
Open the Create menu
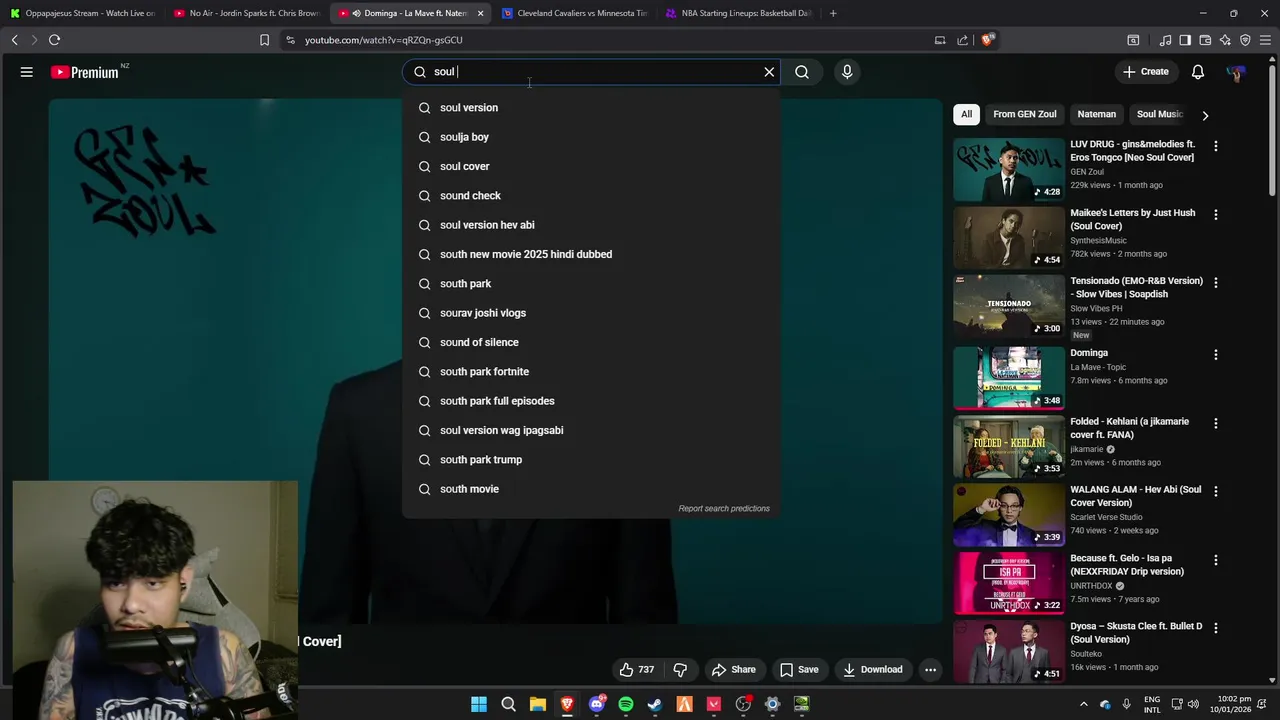[1146, 72]
